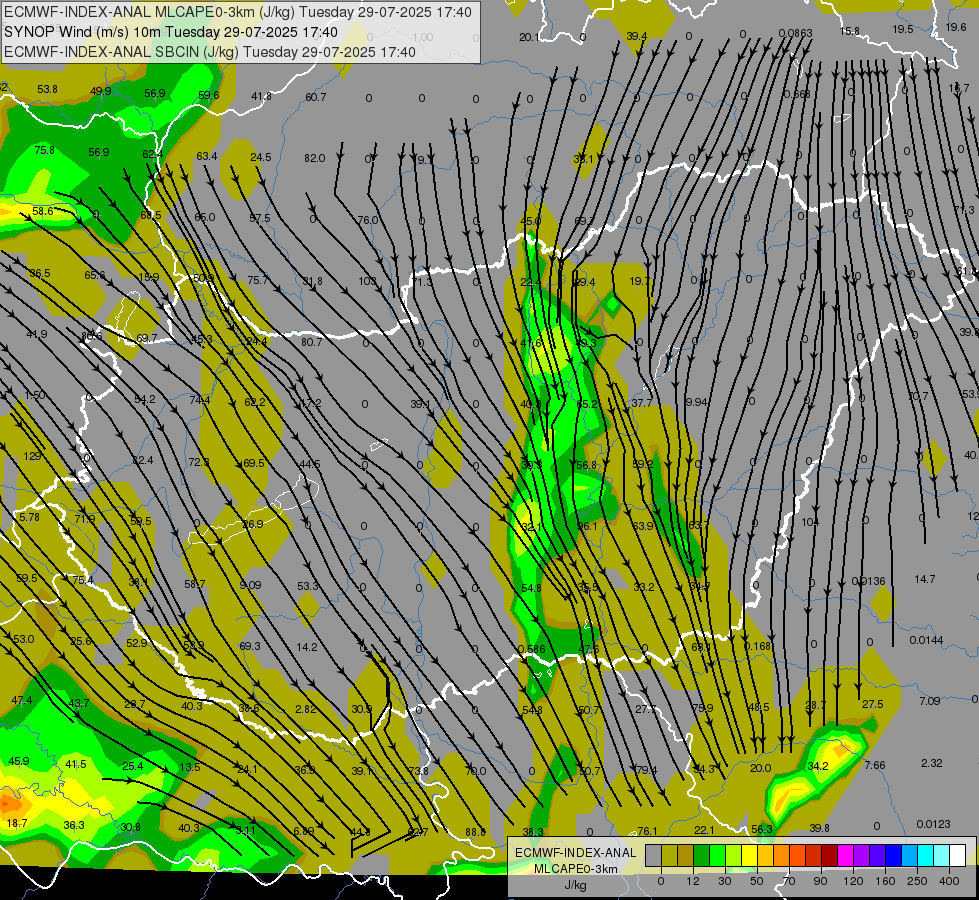The image size is (979, 900).
Task: Click the map value 49.9
Action: 101,91
